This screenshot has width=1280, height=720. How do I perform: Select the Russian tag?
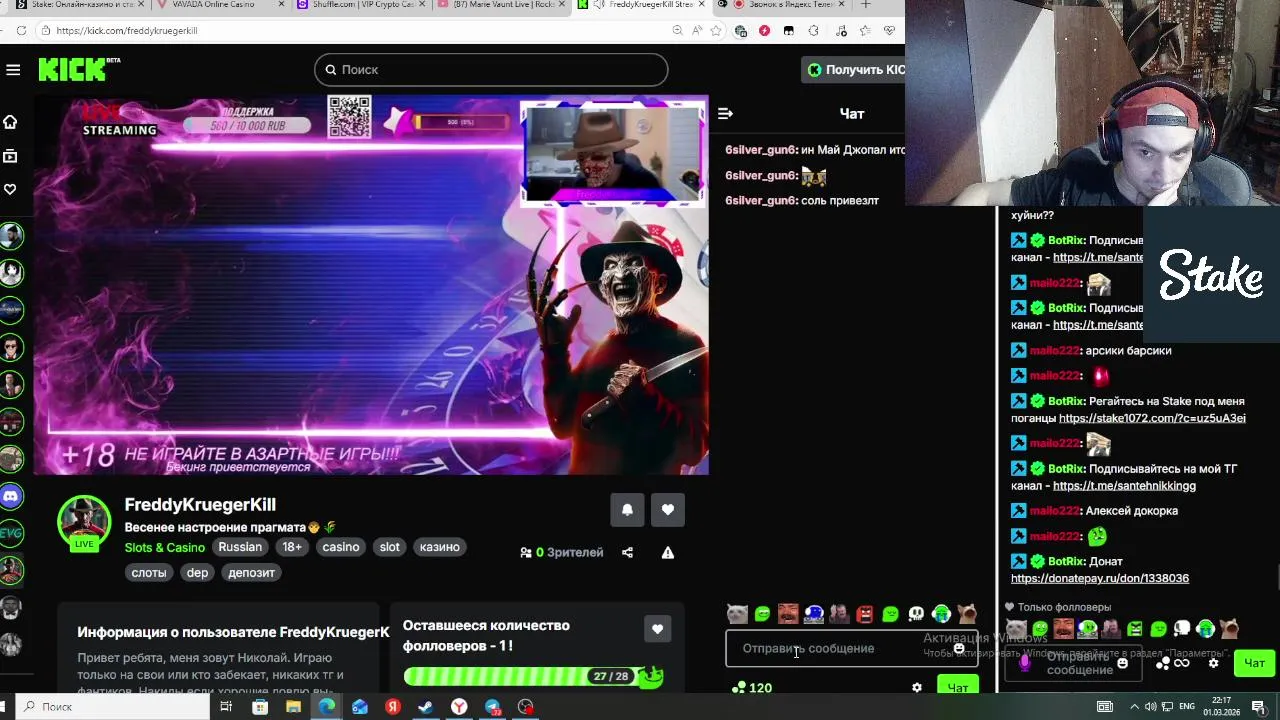[x=240, y=547]
